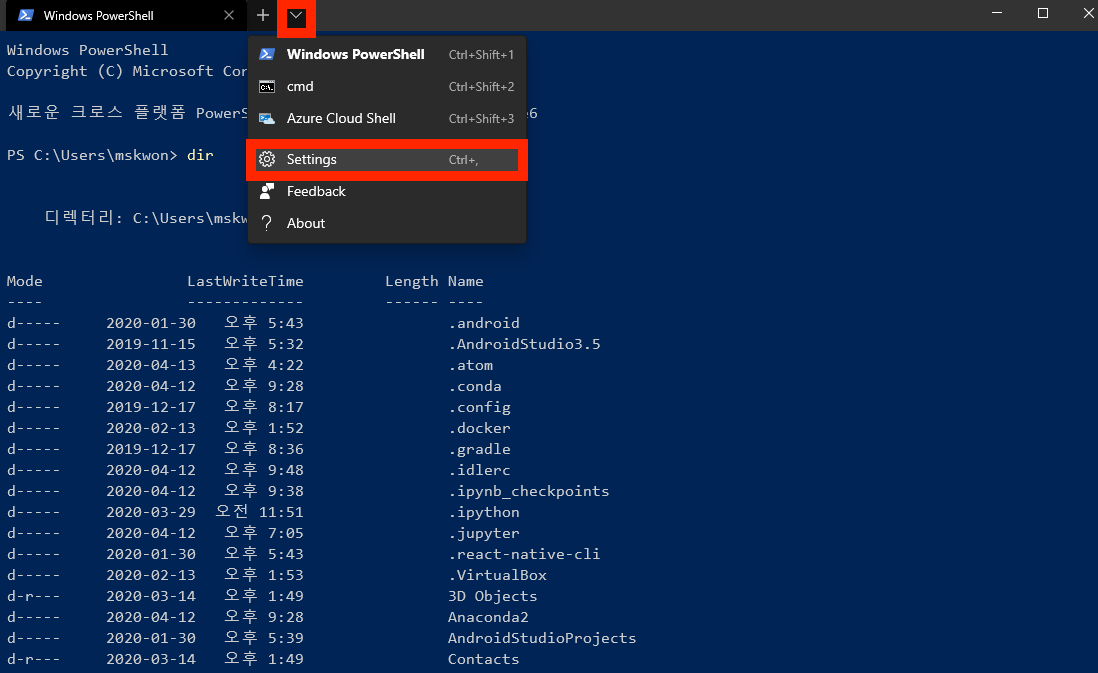Click the Ctrl+Shift+3 shortcut label
1098x673 pixels.
[x=481, y=119]
